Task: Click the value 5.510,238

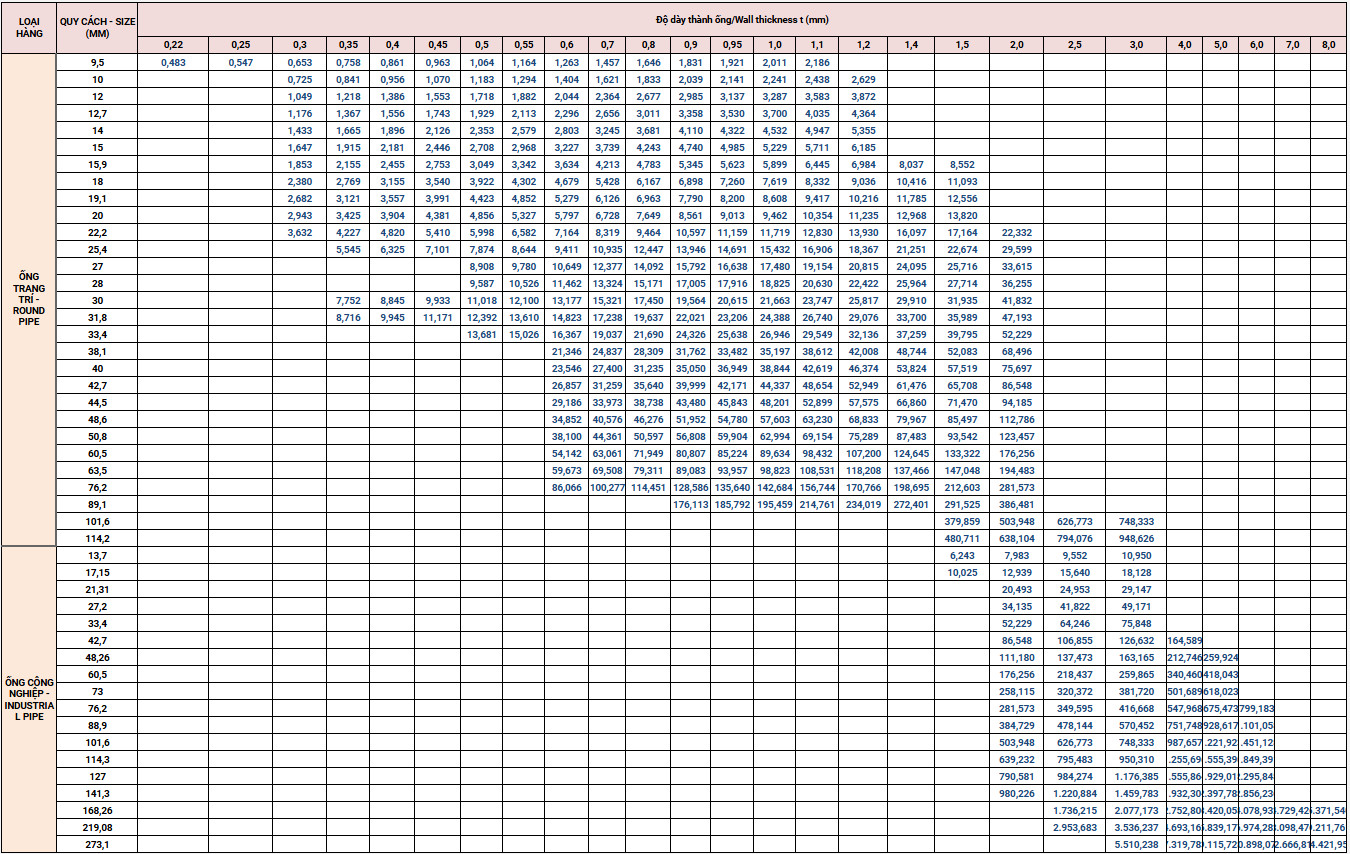Action: 1136,844
